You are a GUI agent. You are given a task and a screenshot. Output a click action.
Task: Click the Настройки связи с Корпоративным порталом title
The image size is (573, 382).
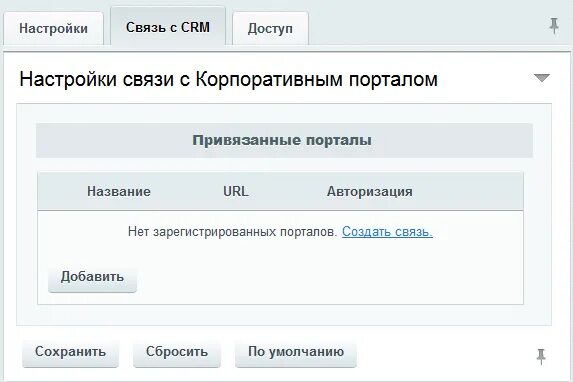228,79
